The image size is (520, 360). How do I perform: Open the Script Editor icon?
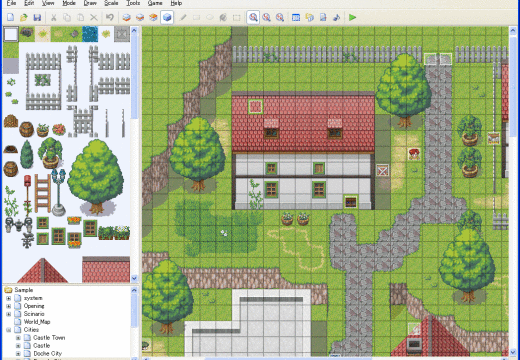click(323, 17)
